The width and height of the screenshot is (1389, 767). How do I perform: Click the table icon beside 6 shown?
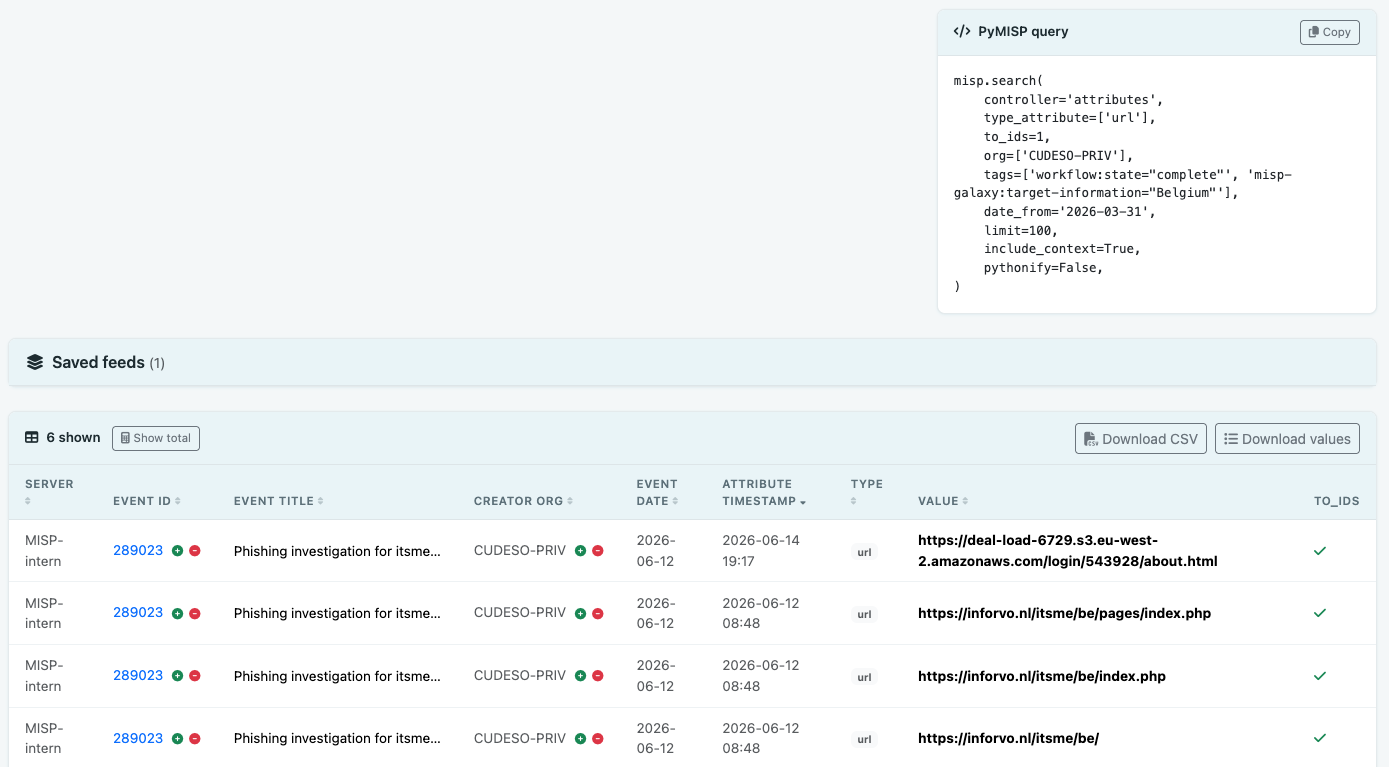click(32, 438)
